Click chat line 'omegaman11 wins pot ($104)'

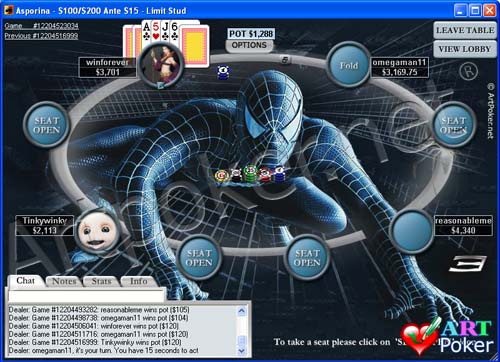click(x=98, y=318)
